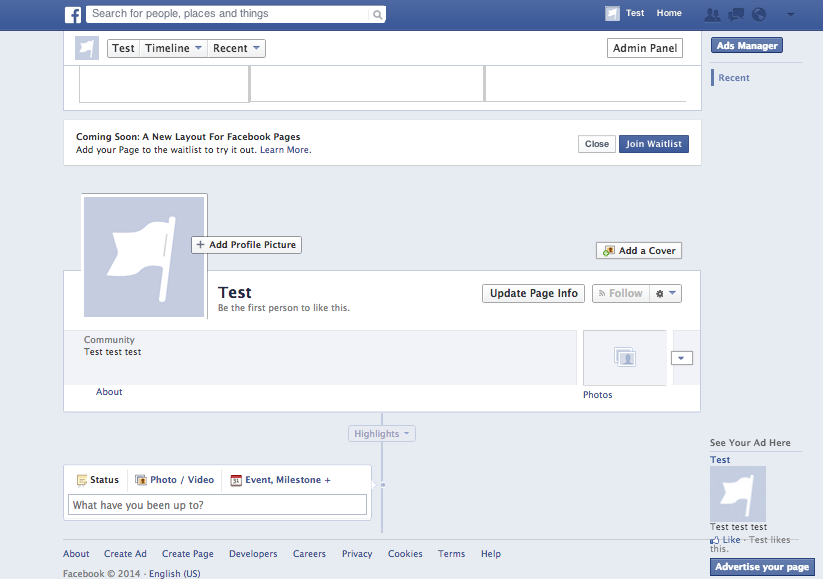Click the Community category text

(109, 340)
